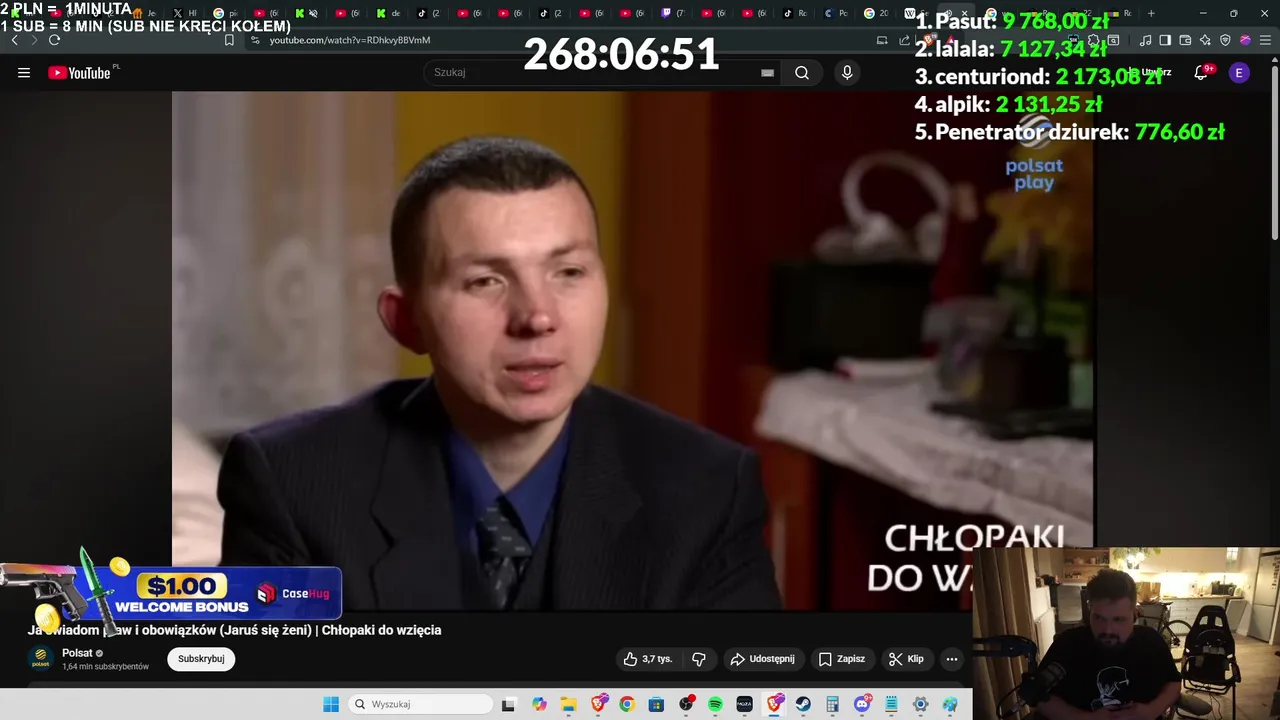Open Steam from the taskbar
Viewport: 1280px width, 720px height.
(803, 705)
